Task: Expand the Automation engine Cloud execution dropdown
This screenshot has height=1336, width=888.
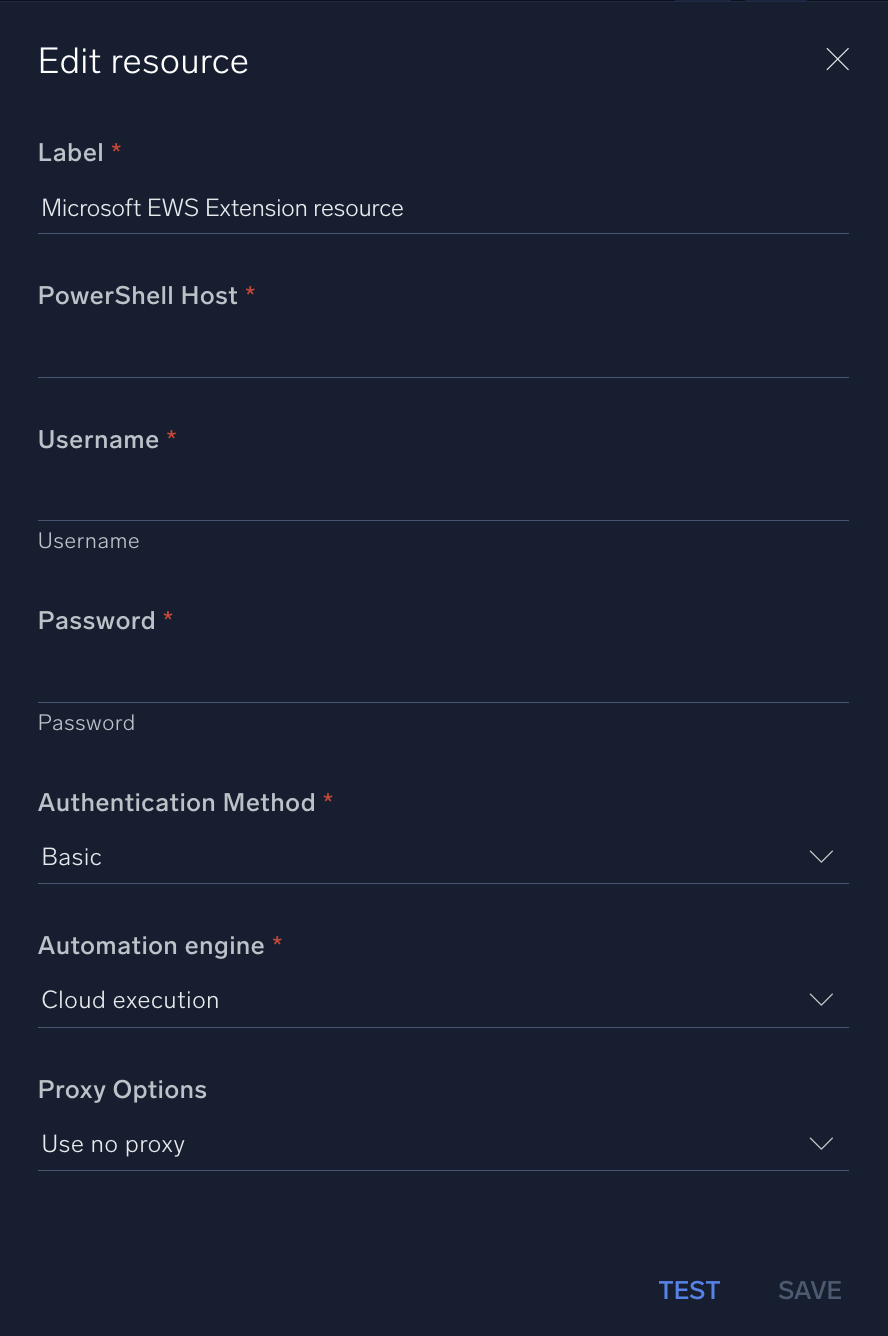Action: coord(443,1000)
